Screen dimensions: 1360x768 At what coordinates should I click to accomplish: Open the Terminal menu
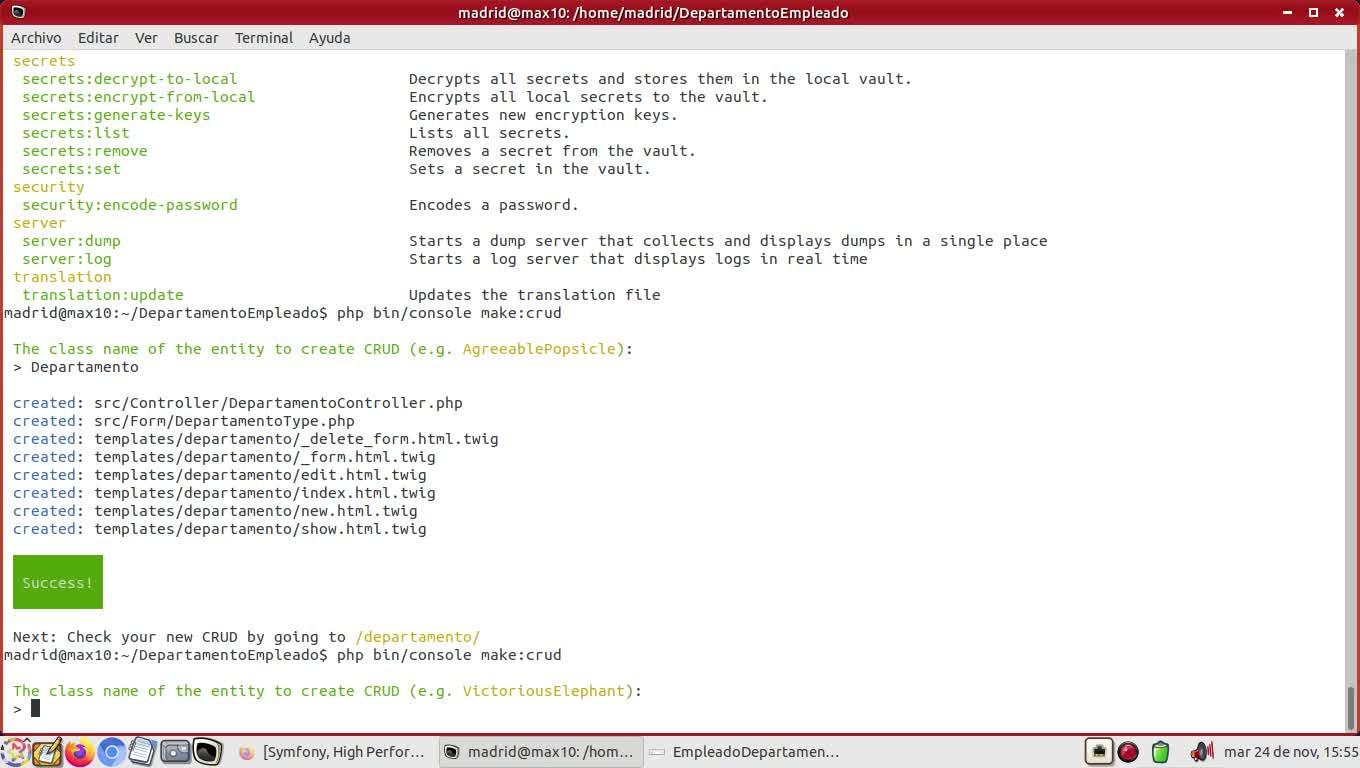(x=264, y=38)
